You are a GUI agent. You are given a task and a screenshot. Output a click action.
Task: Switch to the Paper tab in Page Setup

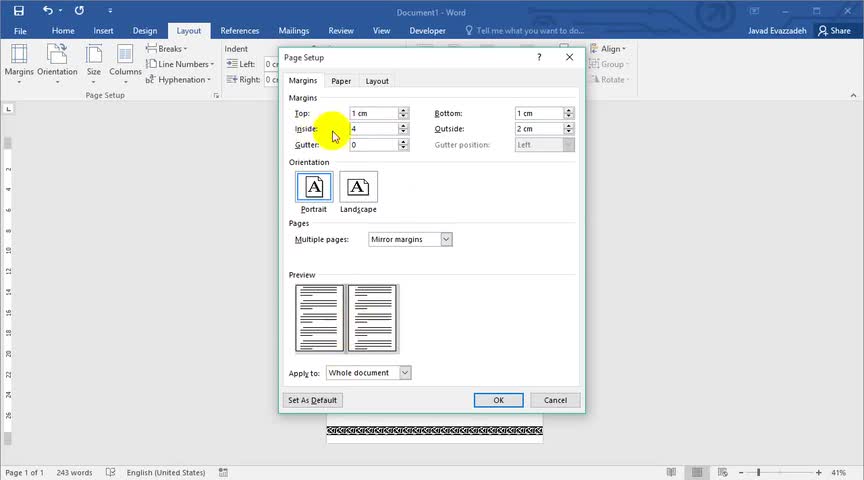click(341, 81)
